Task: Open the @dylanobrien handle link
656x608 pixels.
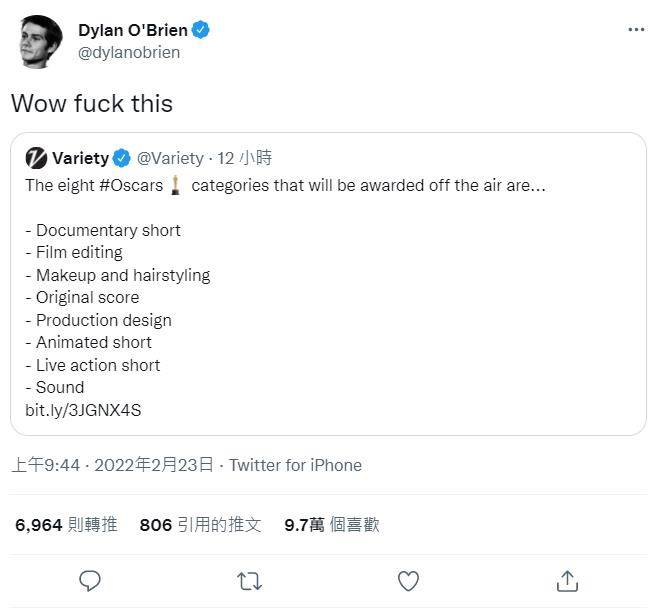Action: [x=129, y=52]
